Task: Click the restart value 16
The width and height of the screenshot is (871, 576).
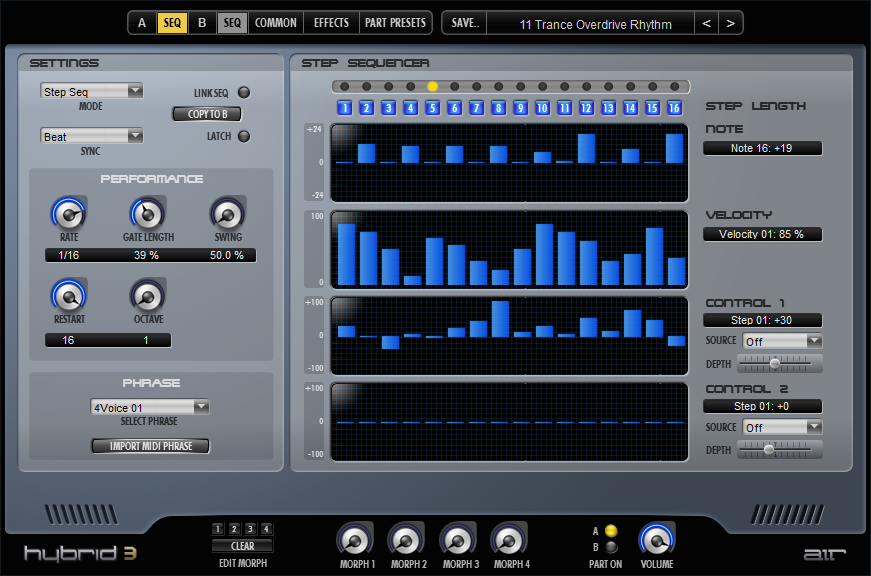Action: coord(68,340)
